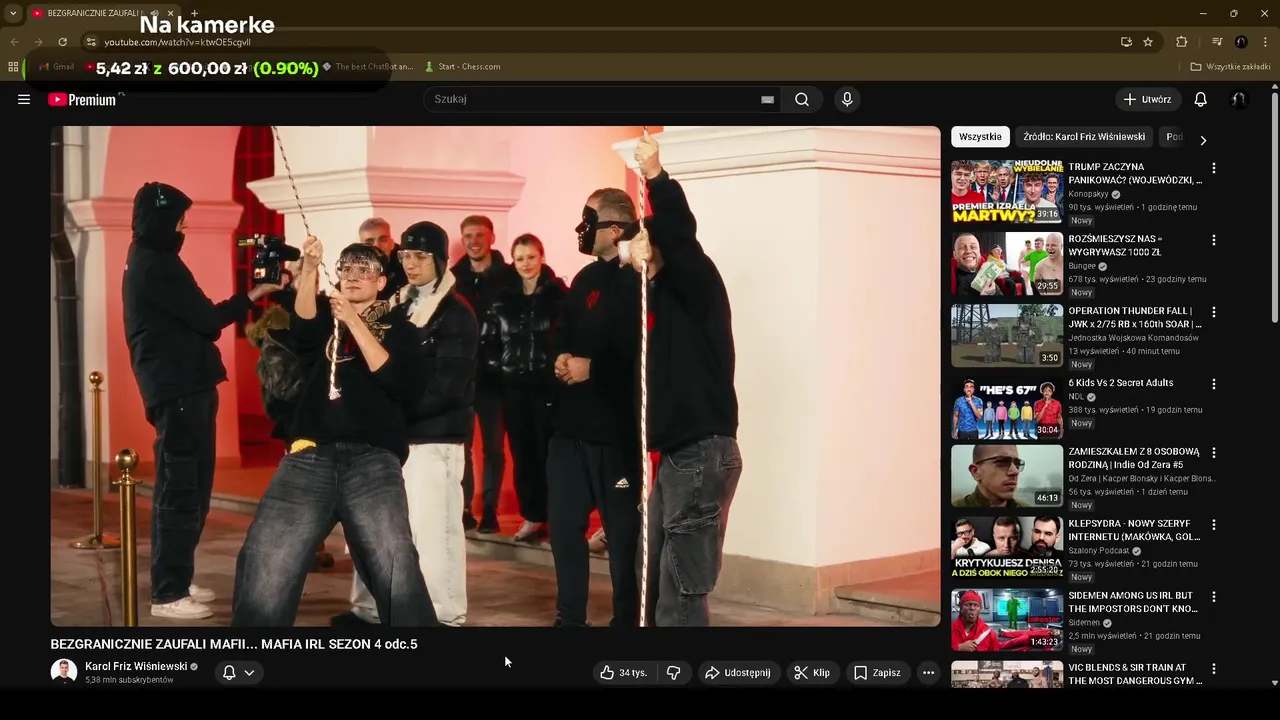The height and width of the screenshot is (720, 1280).
Task: Open 6 Kids Vs 2 Secret Adults thumbnail
Action: [1007, 407]
